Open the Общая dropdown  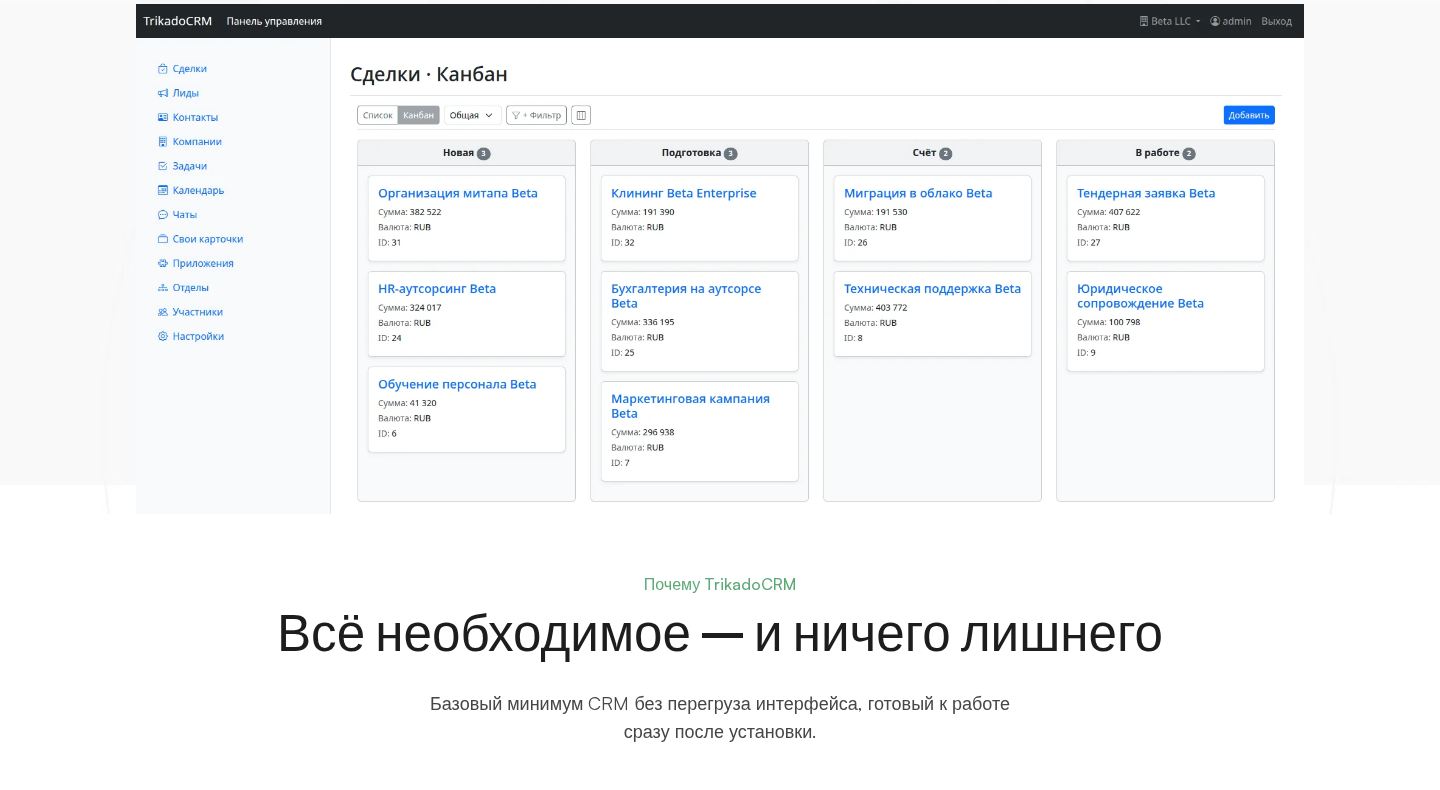pos(473,115)
